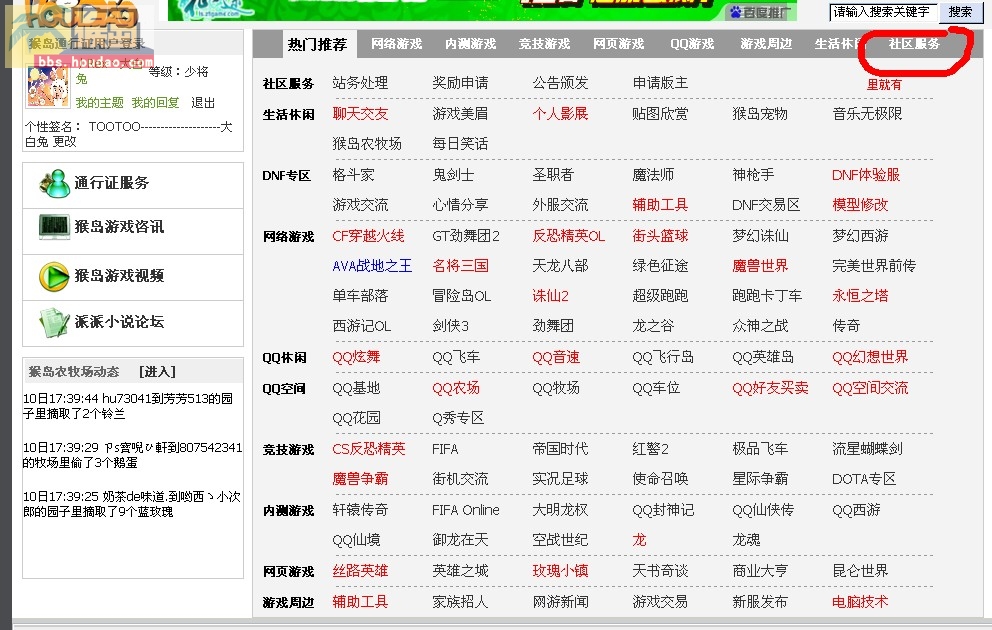
Task: Switch to the 热门推荐 tab
Action: pyautogui.click(x=318, y=44)
